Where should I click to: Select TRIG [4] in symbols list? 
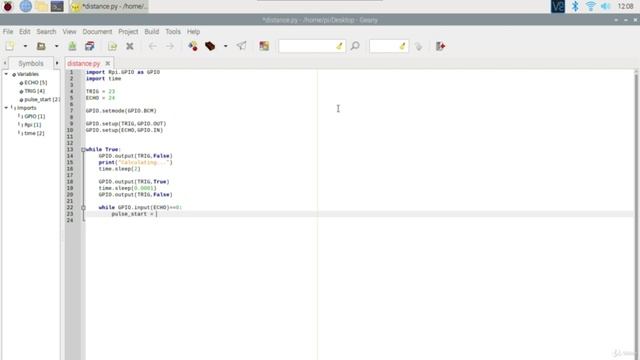click(x=34, y=91)
